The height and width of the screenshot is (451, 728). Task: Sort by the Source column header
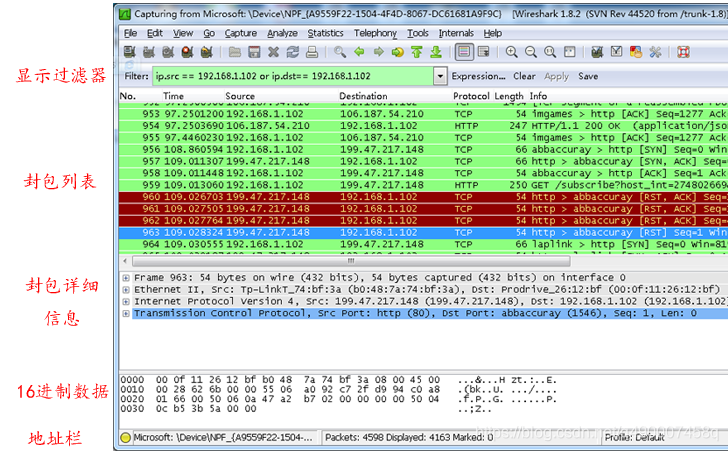coord(240,96)
